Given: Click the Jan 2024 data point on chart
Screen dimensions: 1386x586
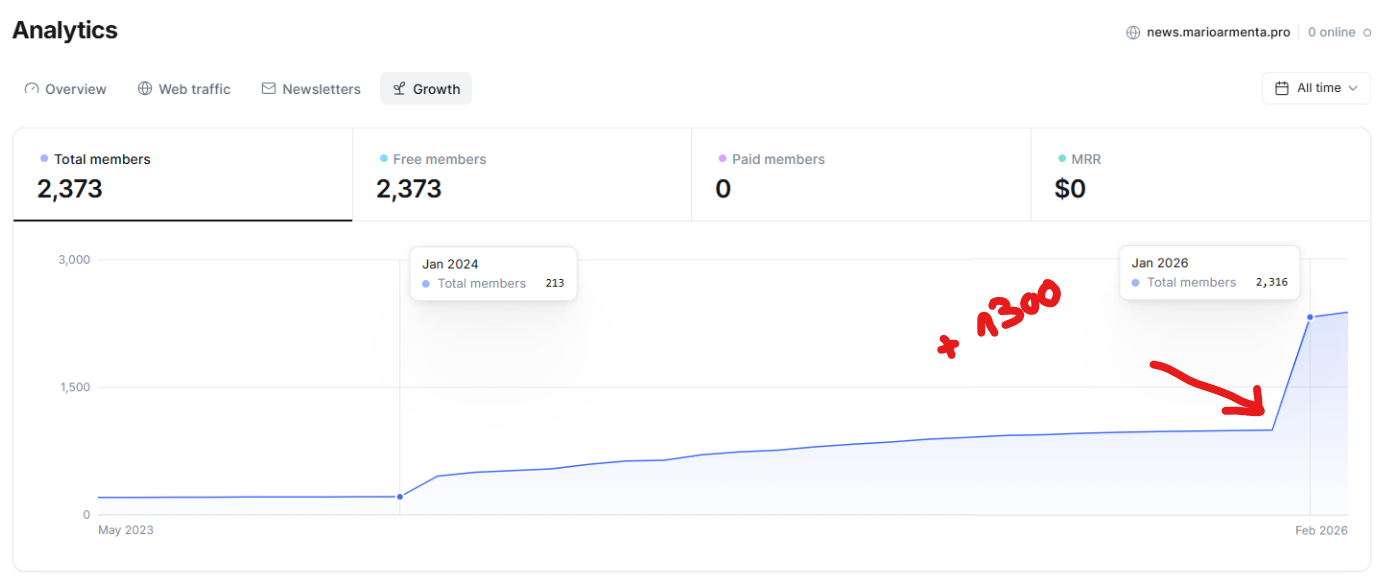Looking at the screenshot, I should tap(400, 497).
